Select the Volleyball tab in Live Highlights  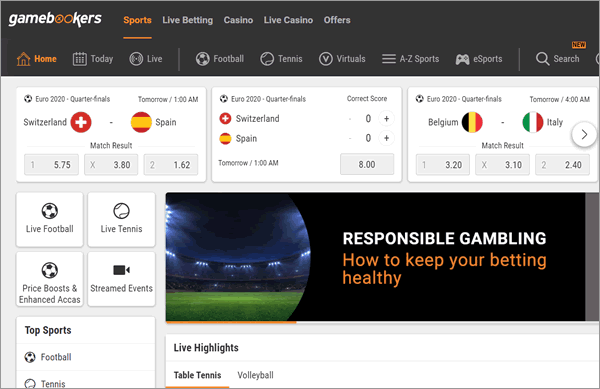click(255, 375)
